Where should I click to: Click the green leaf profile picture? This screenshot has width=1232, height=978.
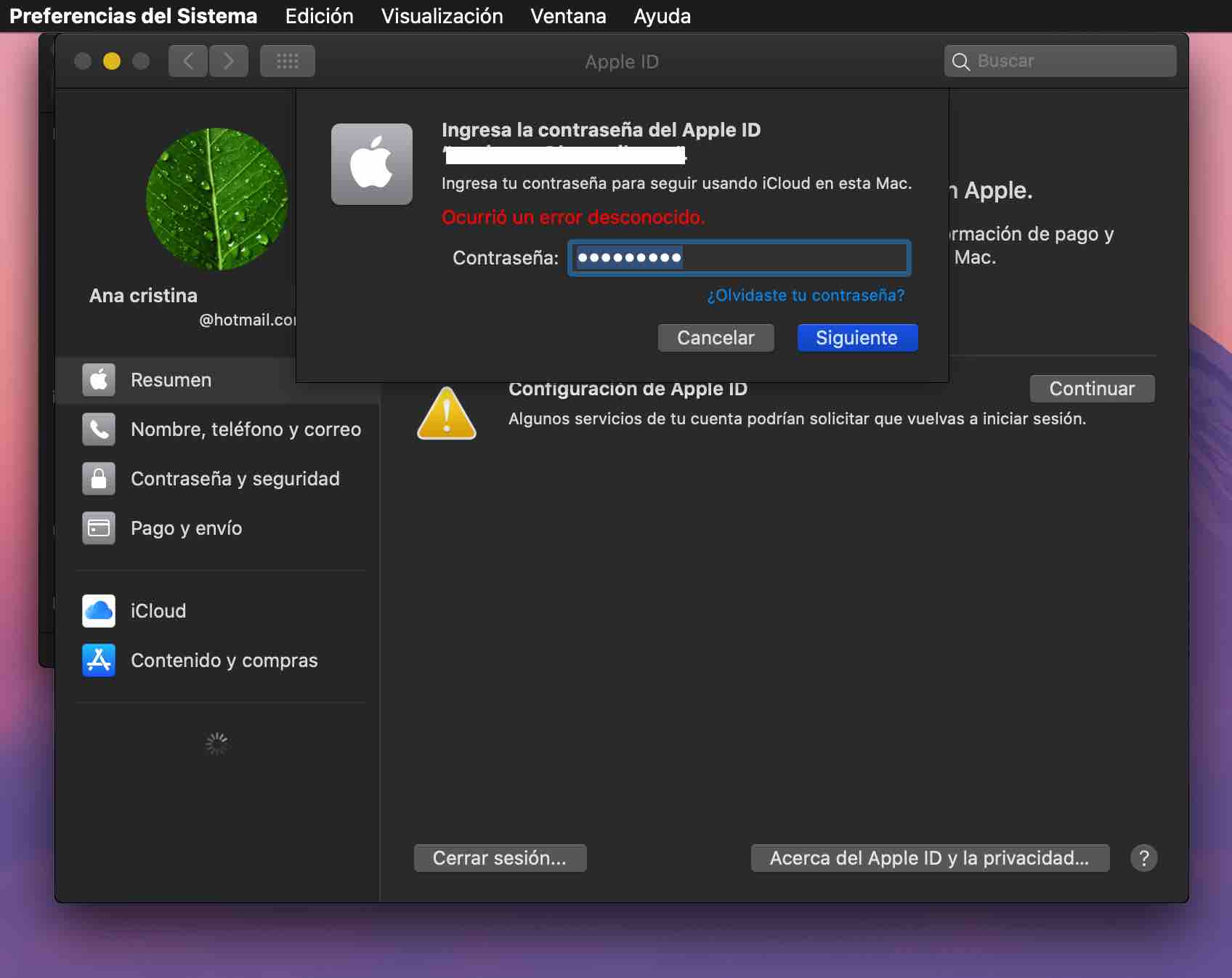coord(217,199)
